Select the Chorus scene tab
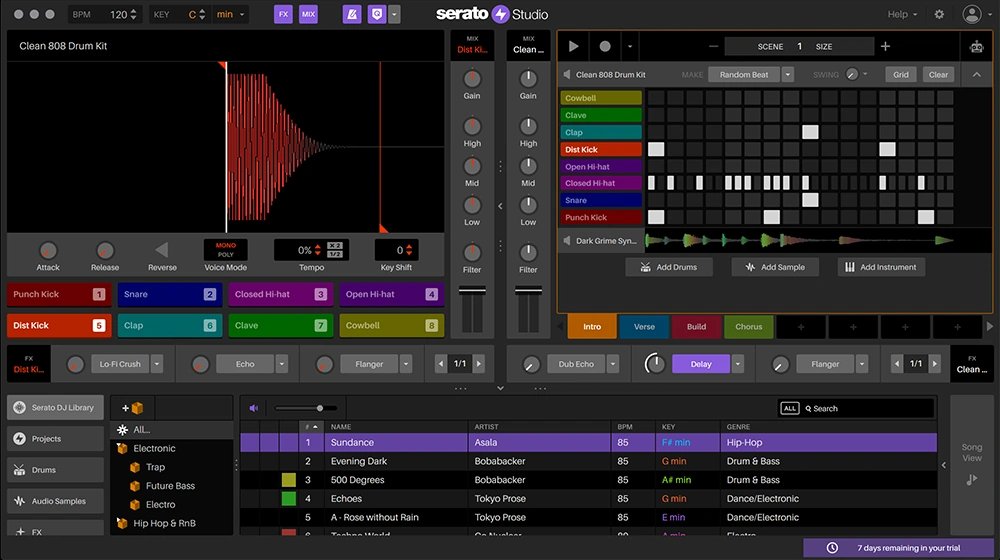Viewport: 1000px width, 560px height. 748,327
